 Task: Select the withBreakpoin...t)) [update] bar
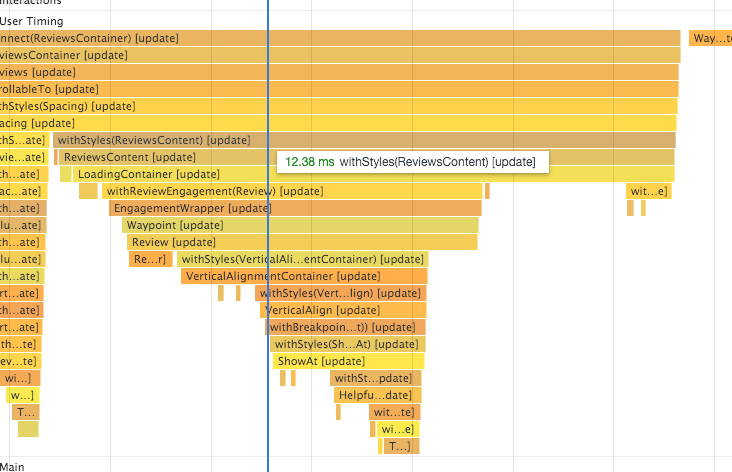click(345, 327)
